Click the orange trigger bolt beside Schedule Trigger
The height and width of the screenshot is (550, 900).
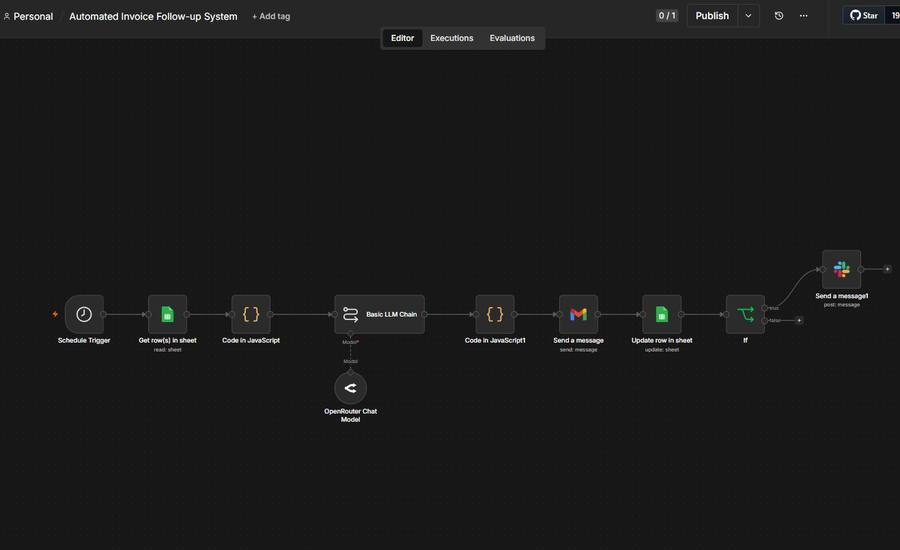[55, 314]
